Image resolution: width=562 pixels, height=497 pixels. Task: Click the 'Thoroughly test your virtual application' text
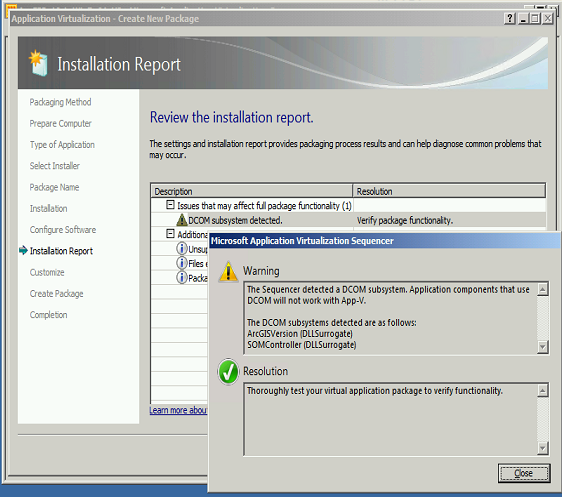375,391
